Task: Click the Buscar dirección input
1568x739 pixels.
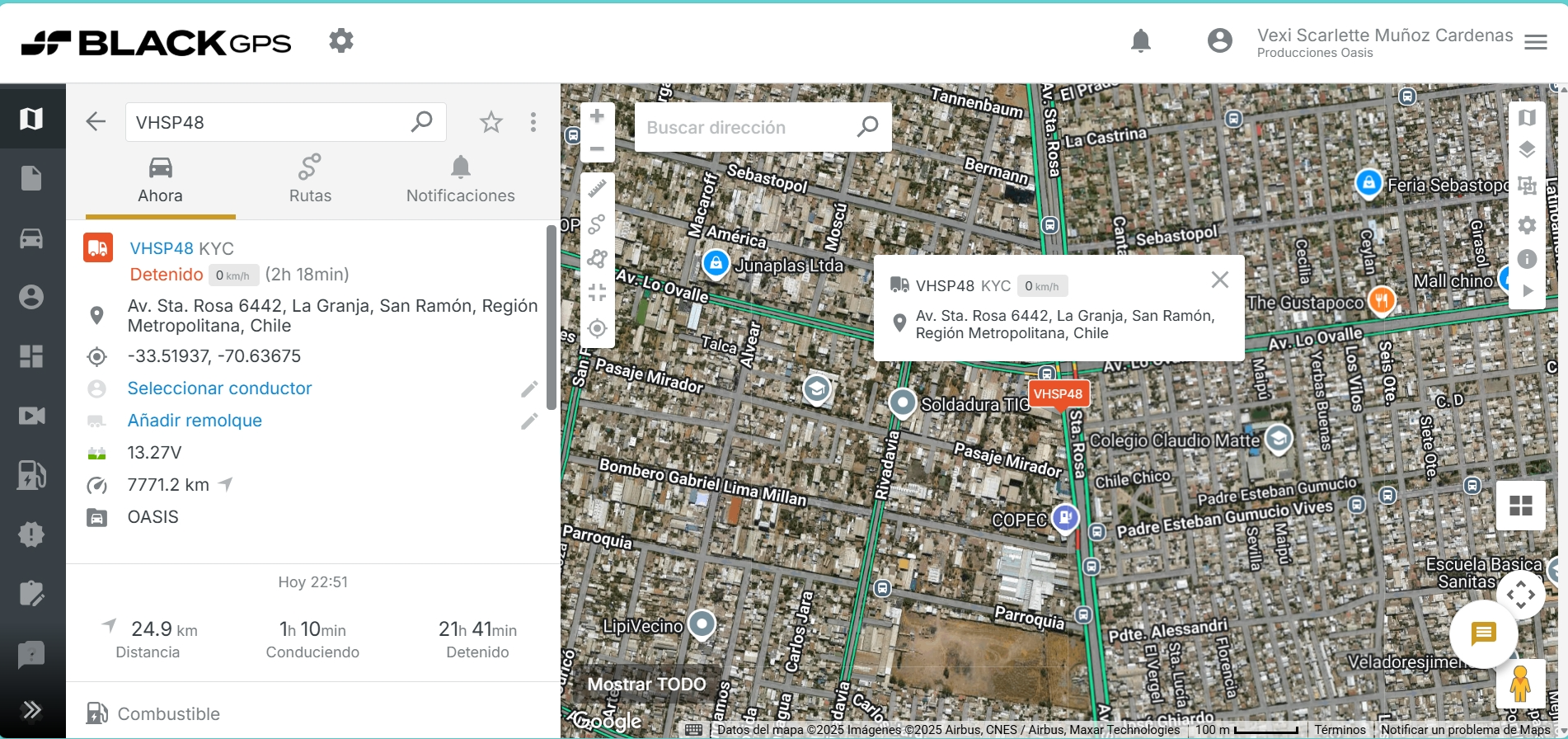Action: (x=742, y=127)
